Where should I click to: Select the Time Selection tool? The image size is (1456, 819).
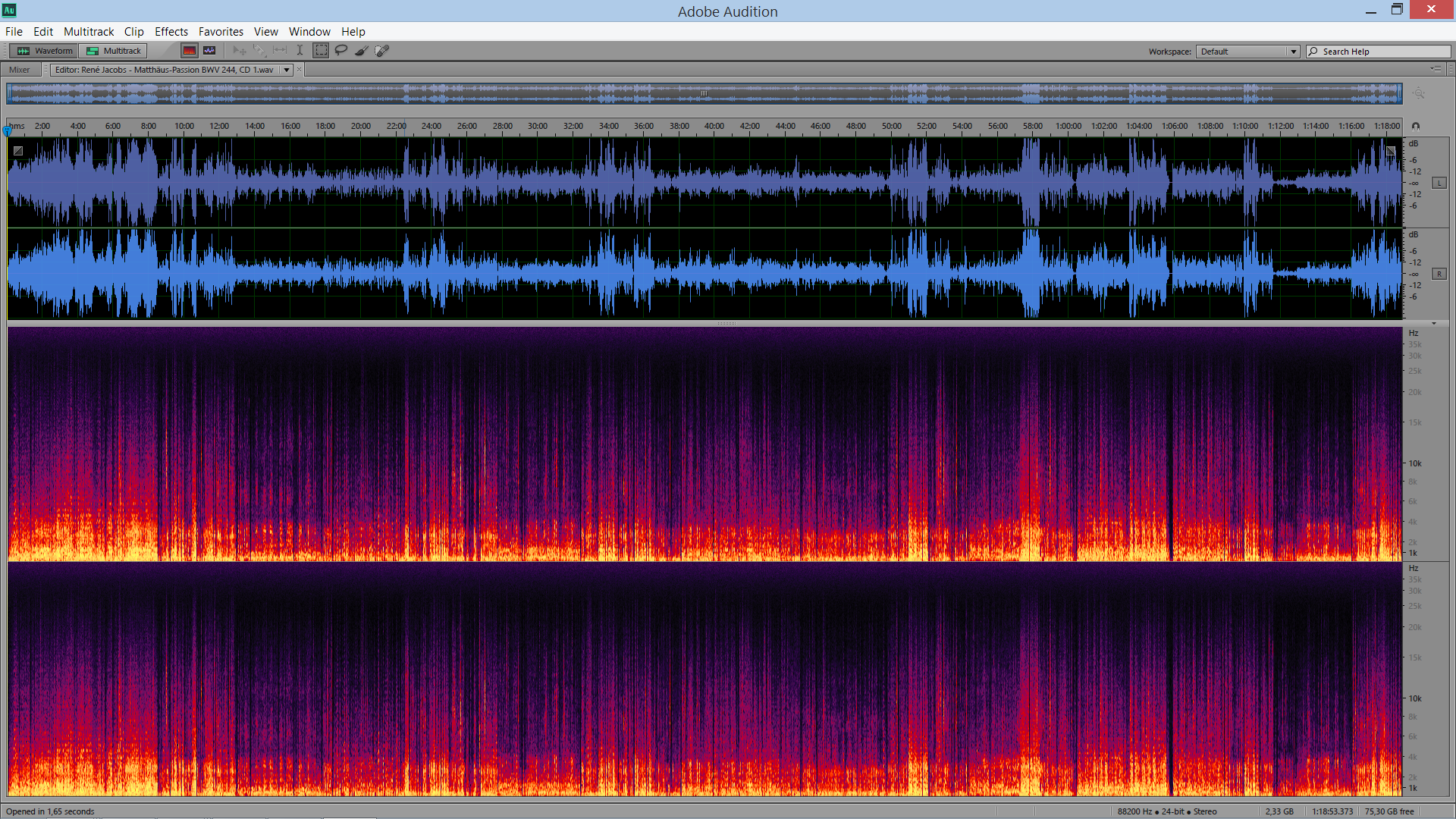tap(300, 51)
